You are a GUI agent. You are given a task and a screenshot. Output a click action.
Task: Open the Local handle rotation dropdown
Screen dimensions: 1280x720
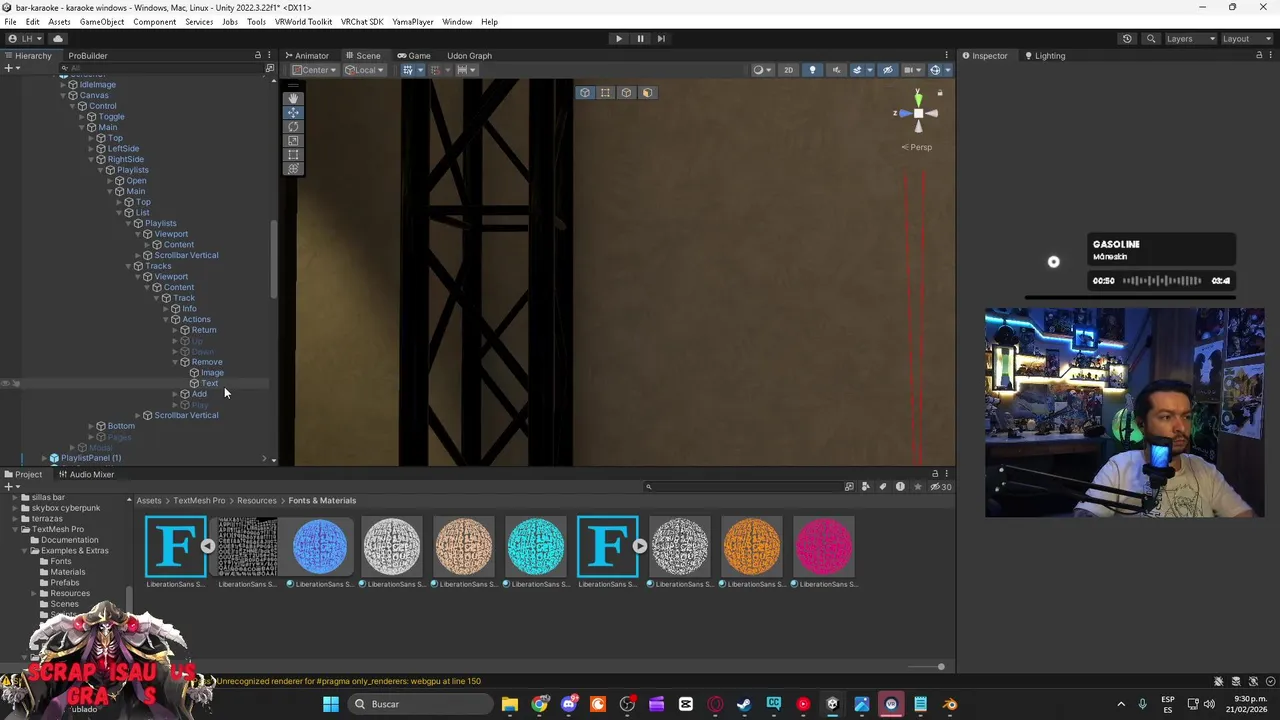[x=363, y=70]
